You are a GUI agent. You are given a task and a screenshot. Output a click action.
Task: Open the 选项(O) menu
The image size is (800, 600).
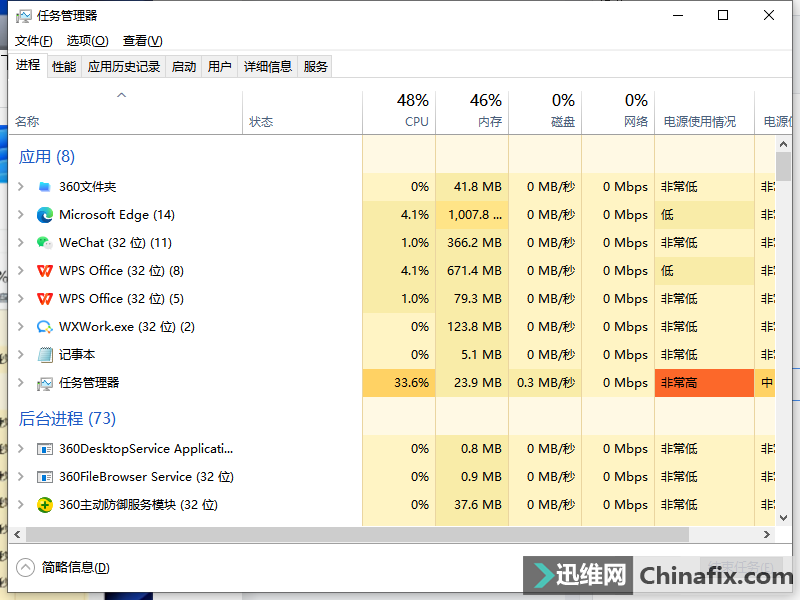coord(88,41)
